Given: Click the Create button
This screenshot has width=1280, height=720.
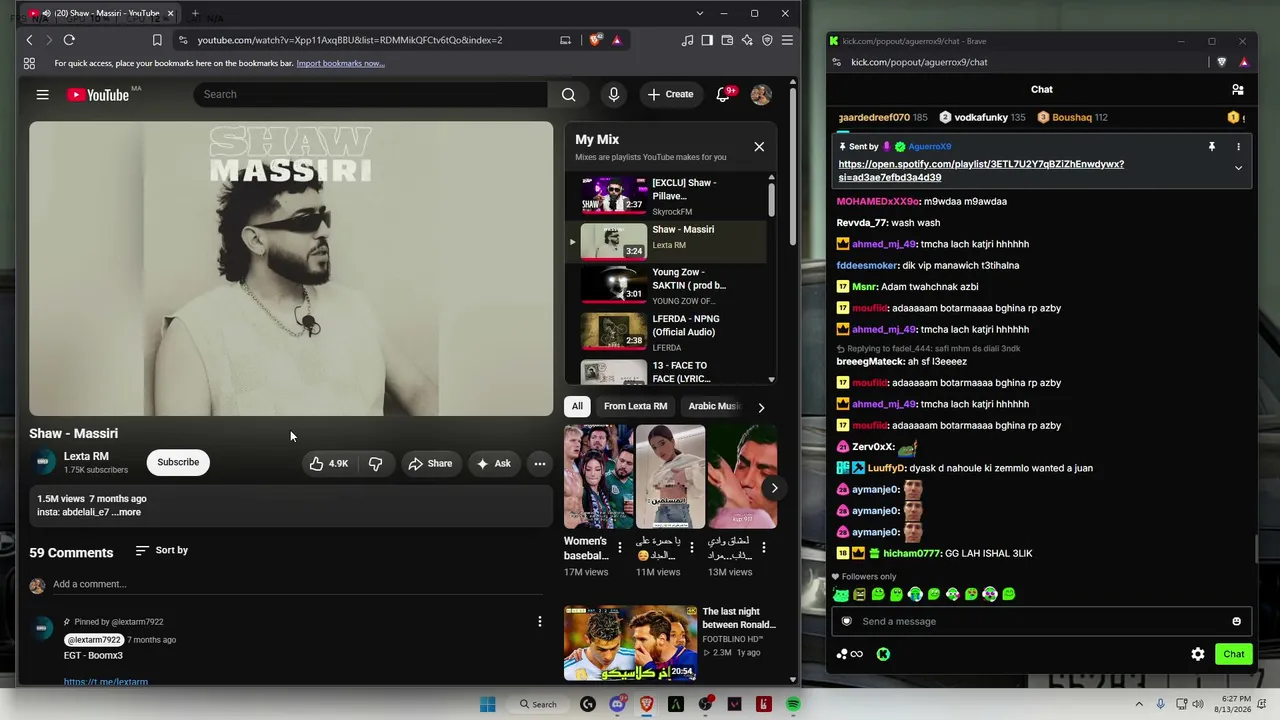Looking at the screenshot, I should point(670,94).
